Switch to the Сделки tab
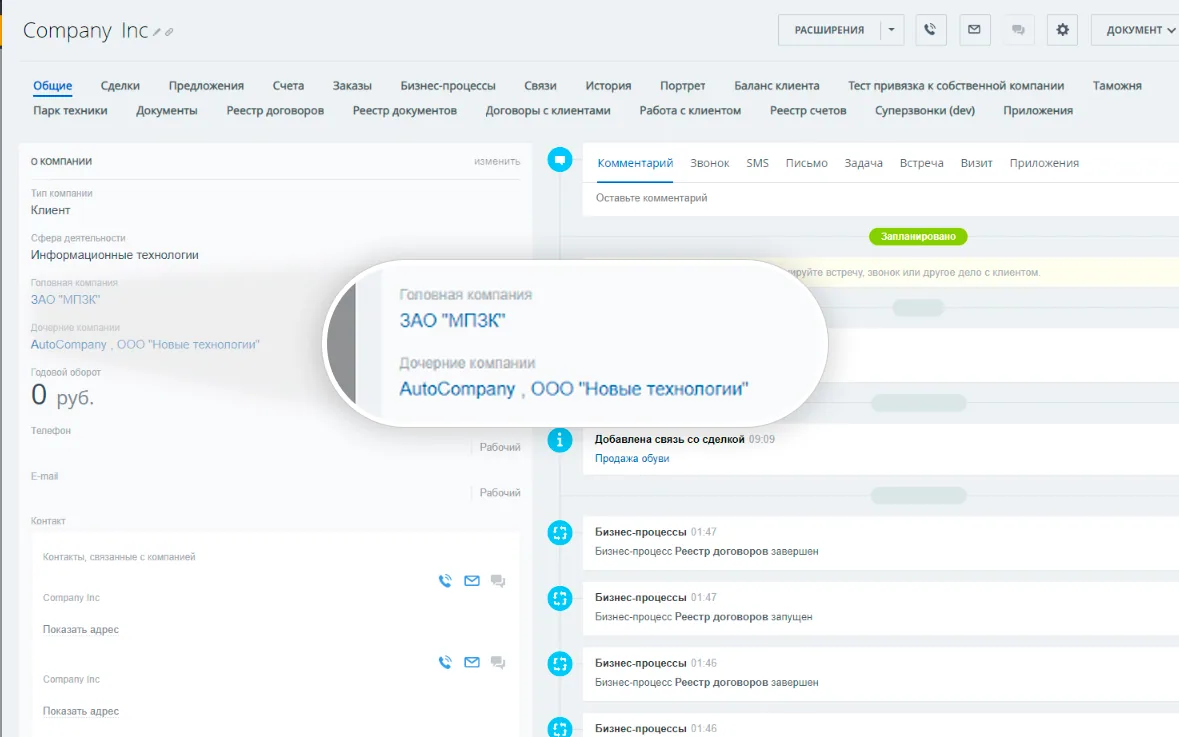1179x737 pixels. tap(120, 86)
